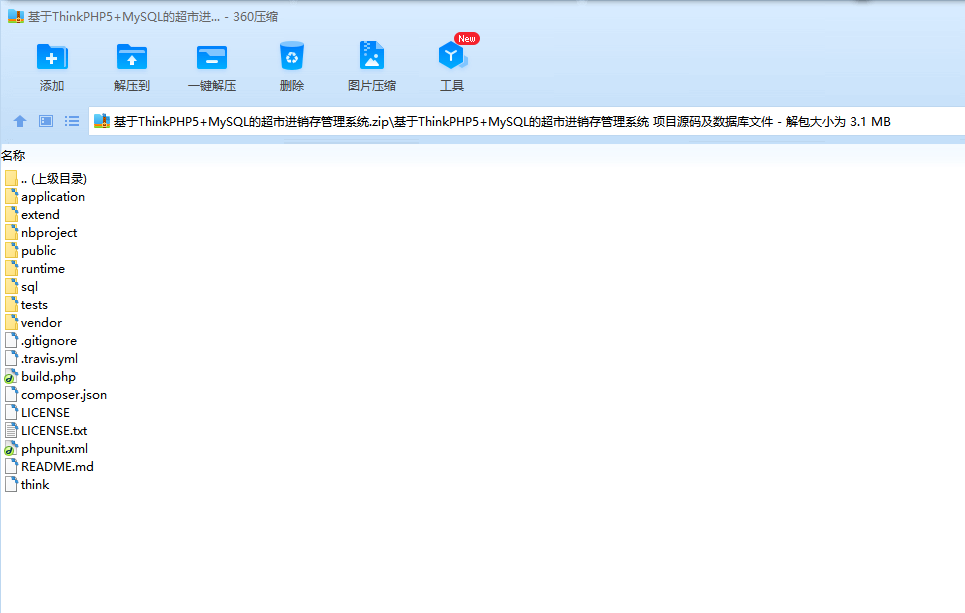
Task: Select the think file
Action: point(26,485)
